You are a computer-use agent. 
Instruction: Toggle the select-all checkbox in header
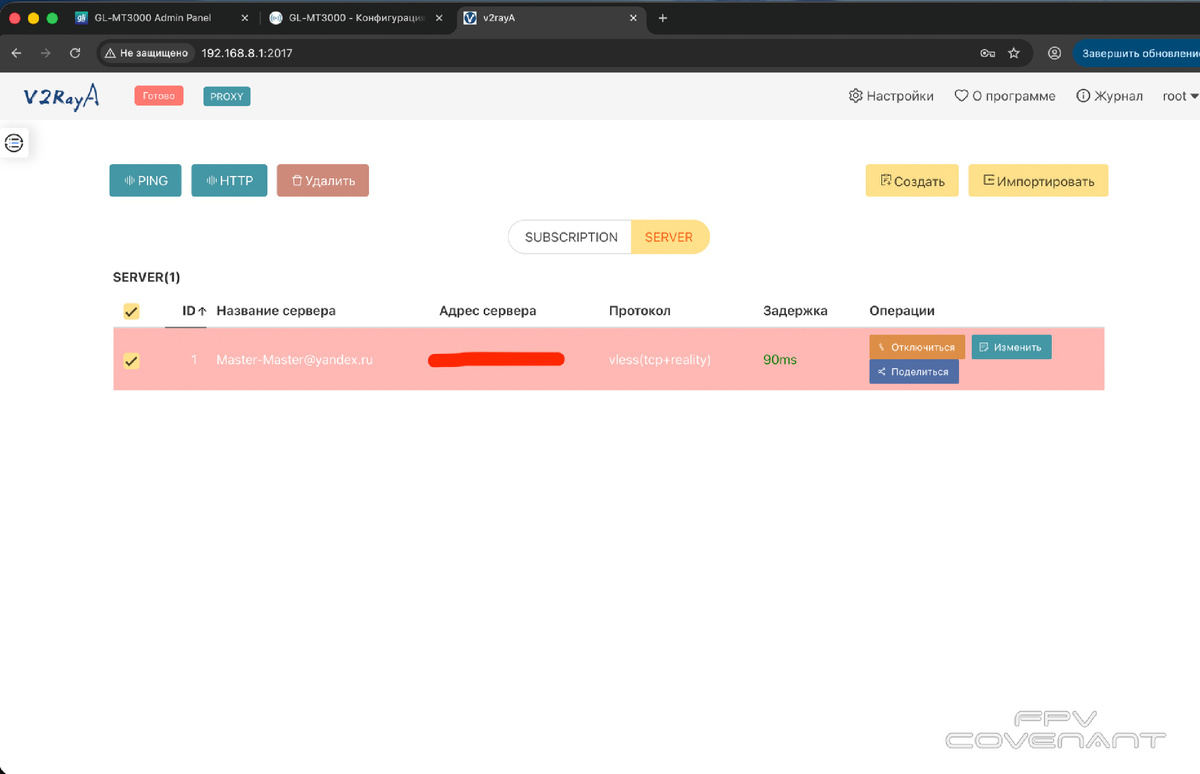[131, 312]
